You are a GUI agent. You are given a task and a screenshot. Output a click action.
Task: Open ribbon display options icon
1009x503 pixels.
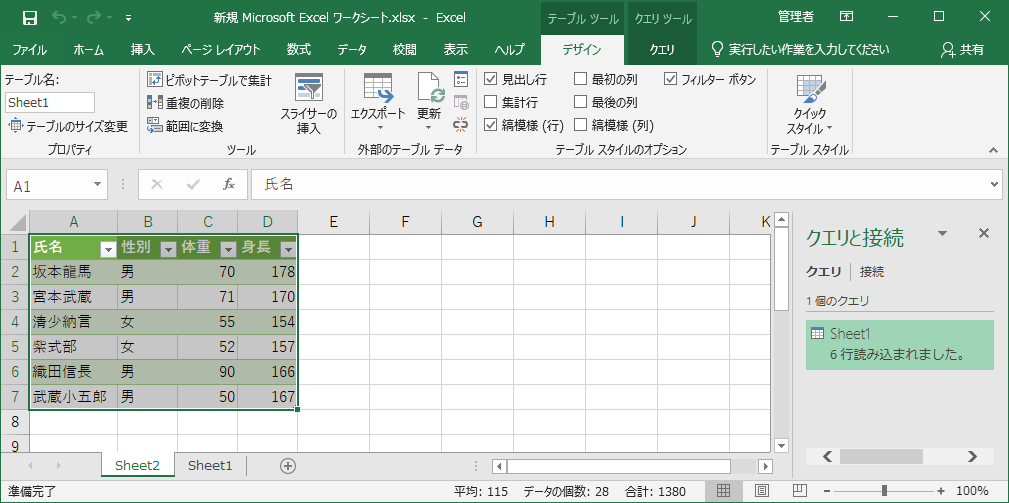click(x=847, y=17)
